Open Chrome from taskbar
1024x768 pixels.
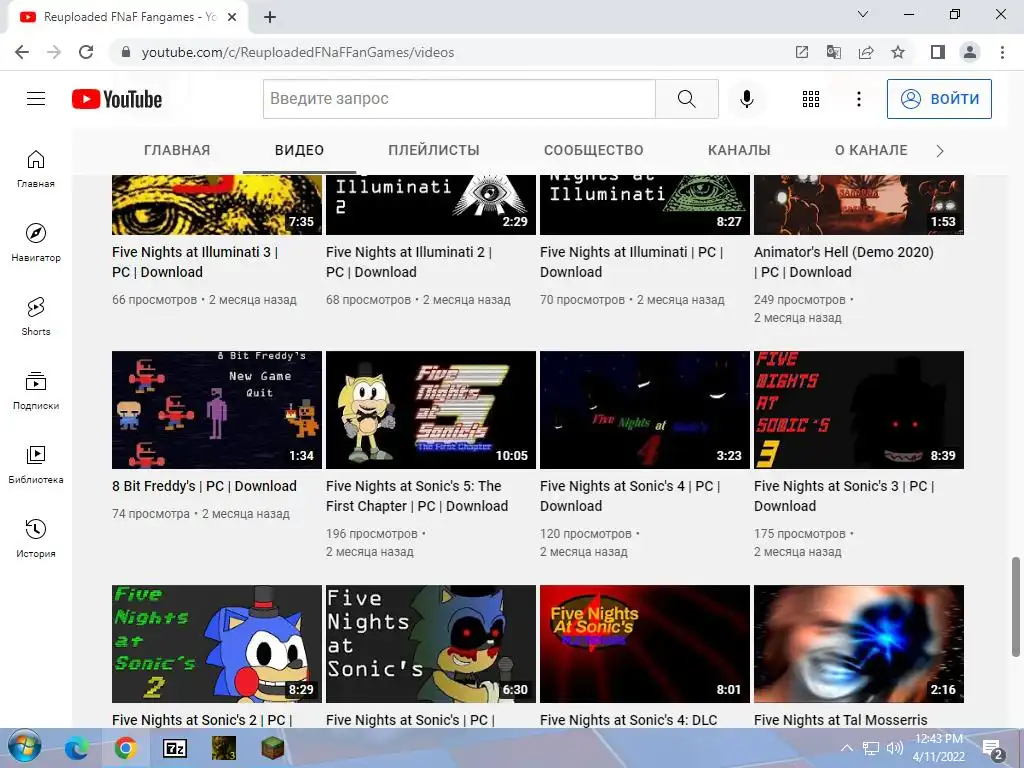(x=125, y=748)
